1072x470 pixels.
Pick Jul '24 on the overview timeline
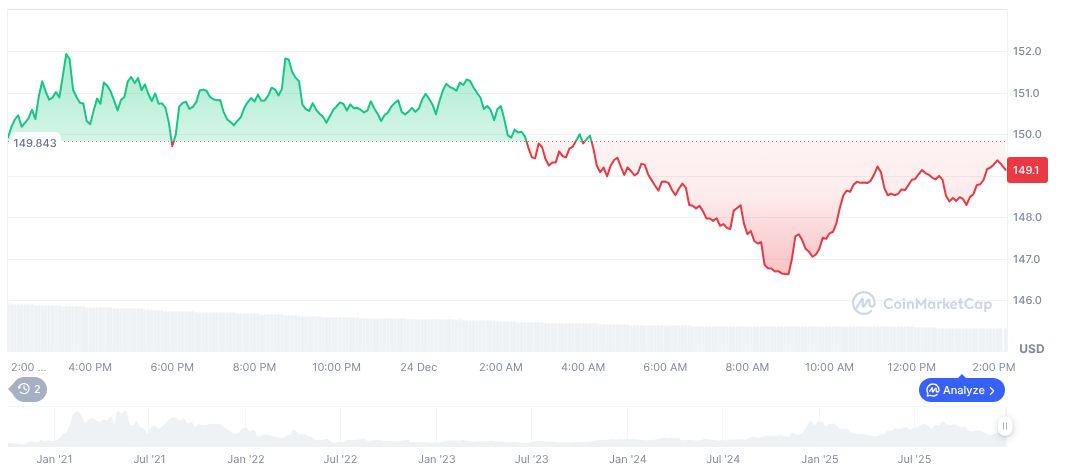coord(723,459)
